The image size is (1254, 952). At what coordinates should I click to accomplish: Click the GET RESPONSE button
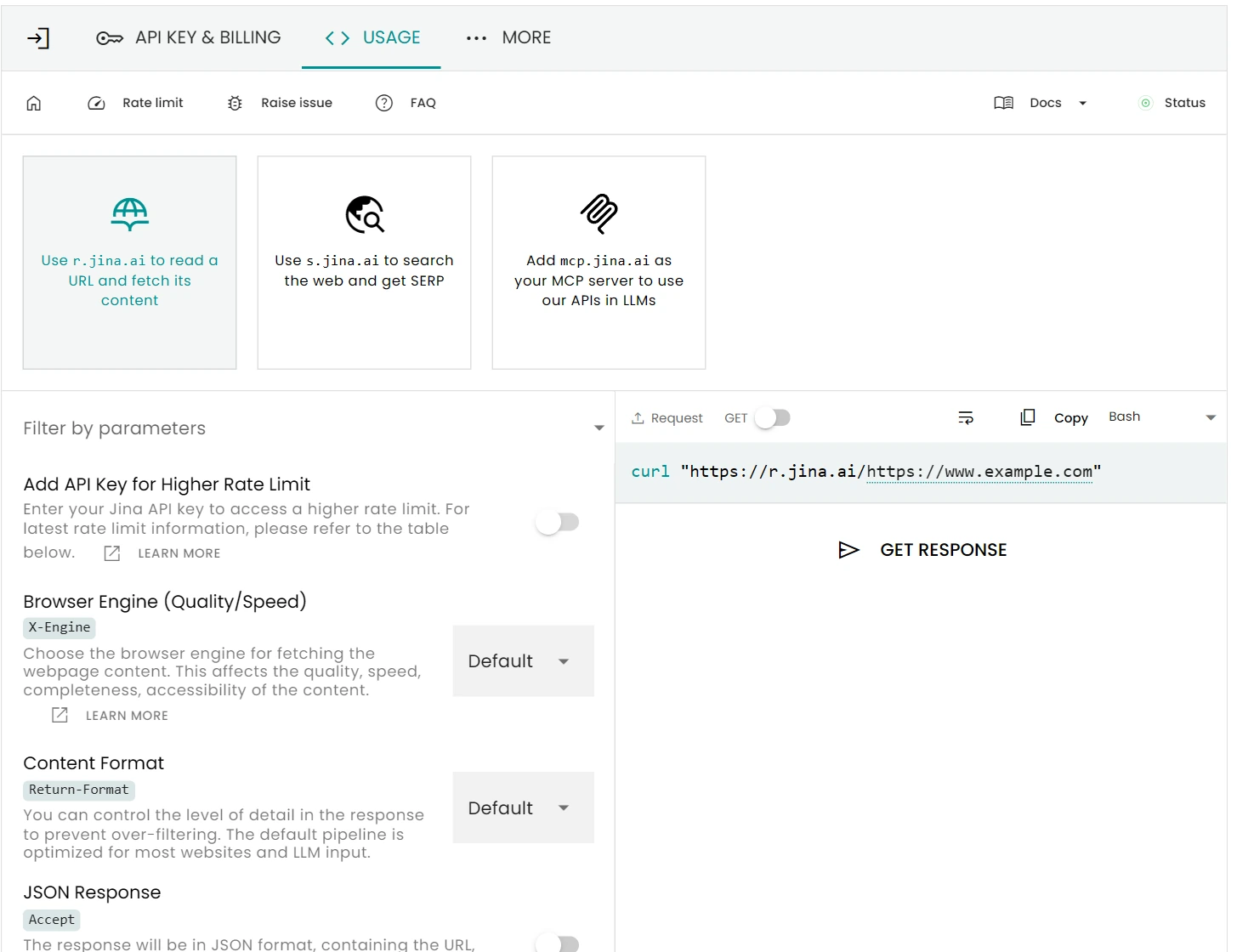tap(922, 550)
